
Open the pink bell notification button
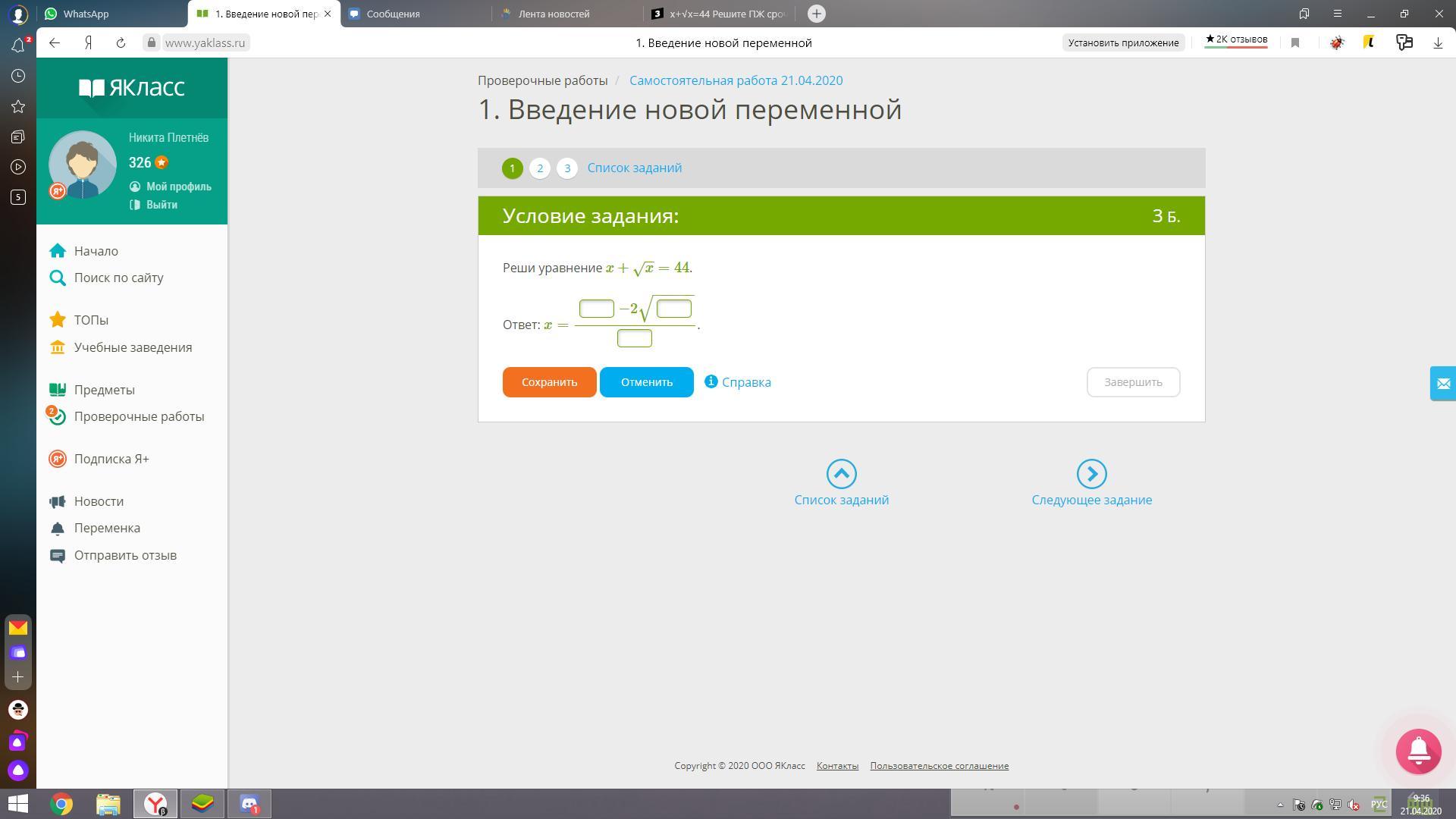click(x=1418, y=751)
